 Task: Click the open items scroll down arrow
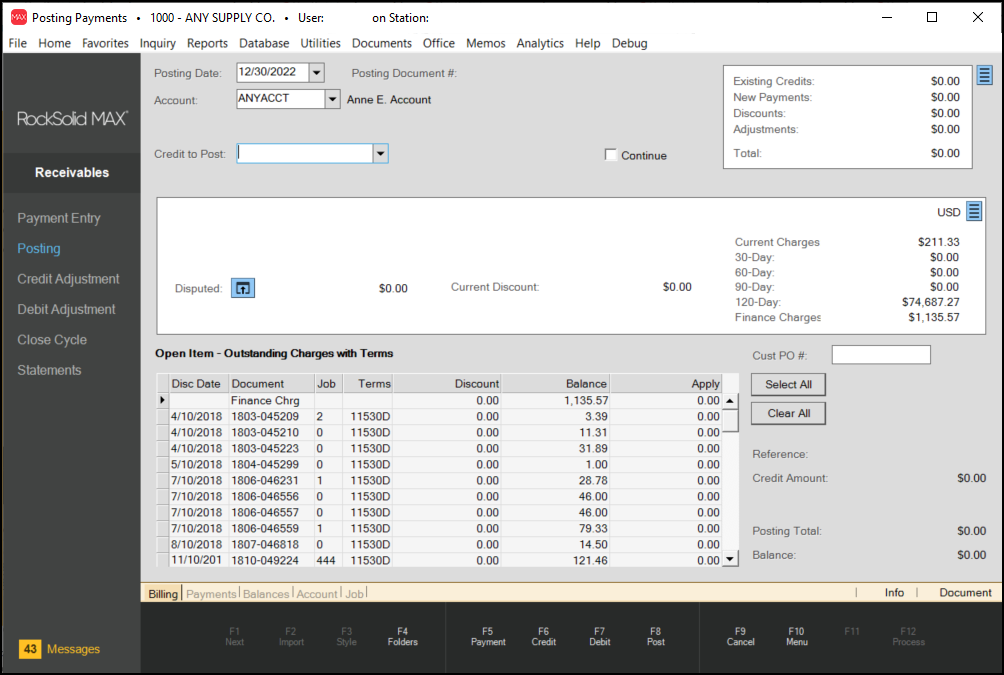[729, 559]
